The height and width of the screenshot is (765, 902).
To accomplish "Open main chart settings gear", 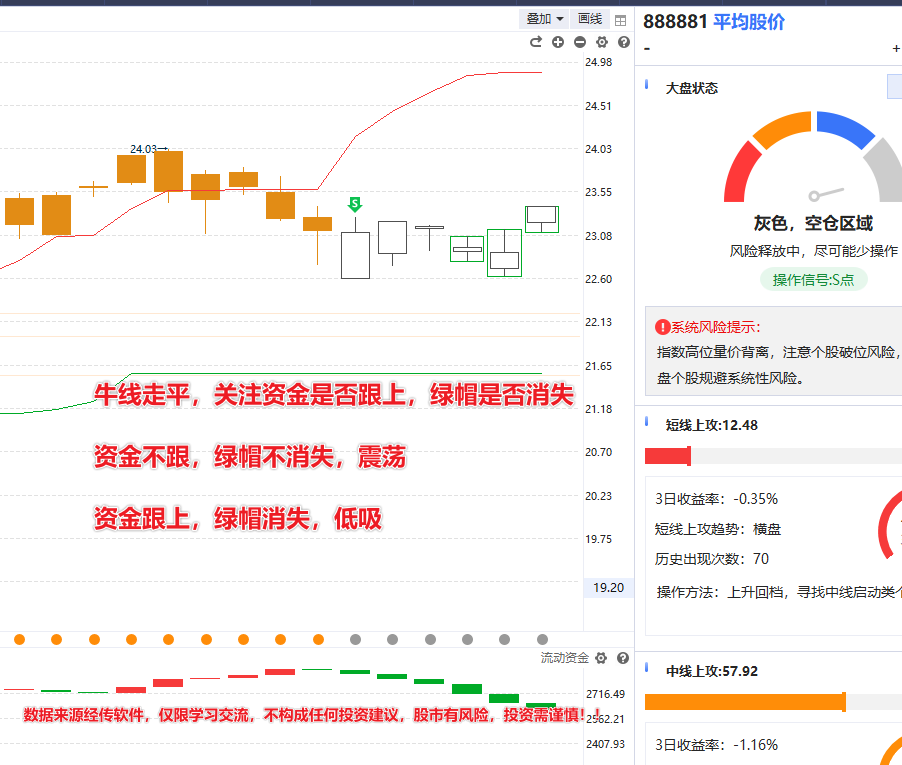I will tap(602, 42).
